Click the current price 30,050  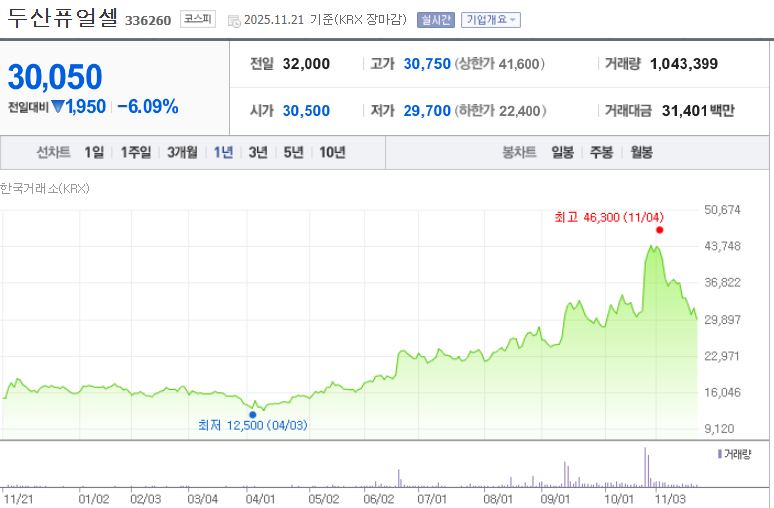coord(55,78)
